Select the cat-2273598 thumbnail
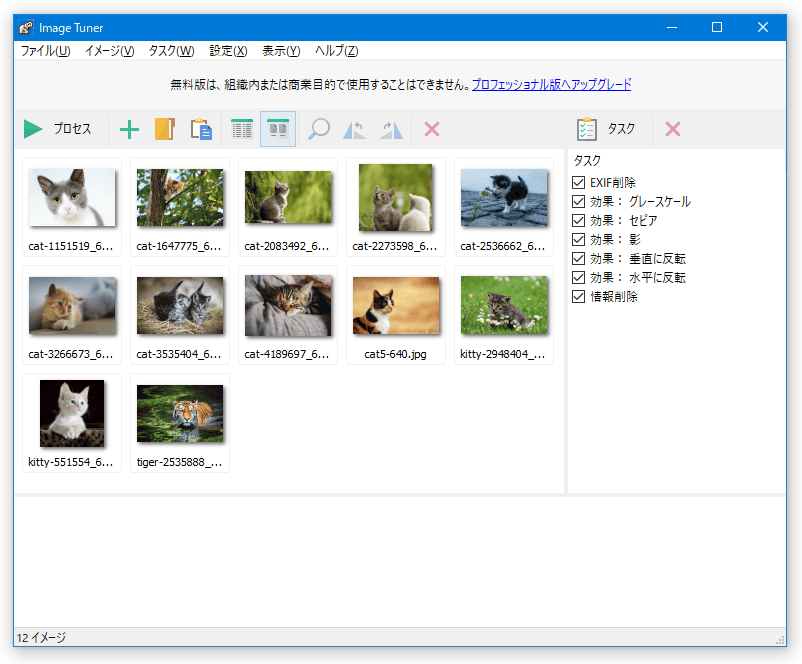 pos(396,207)
